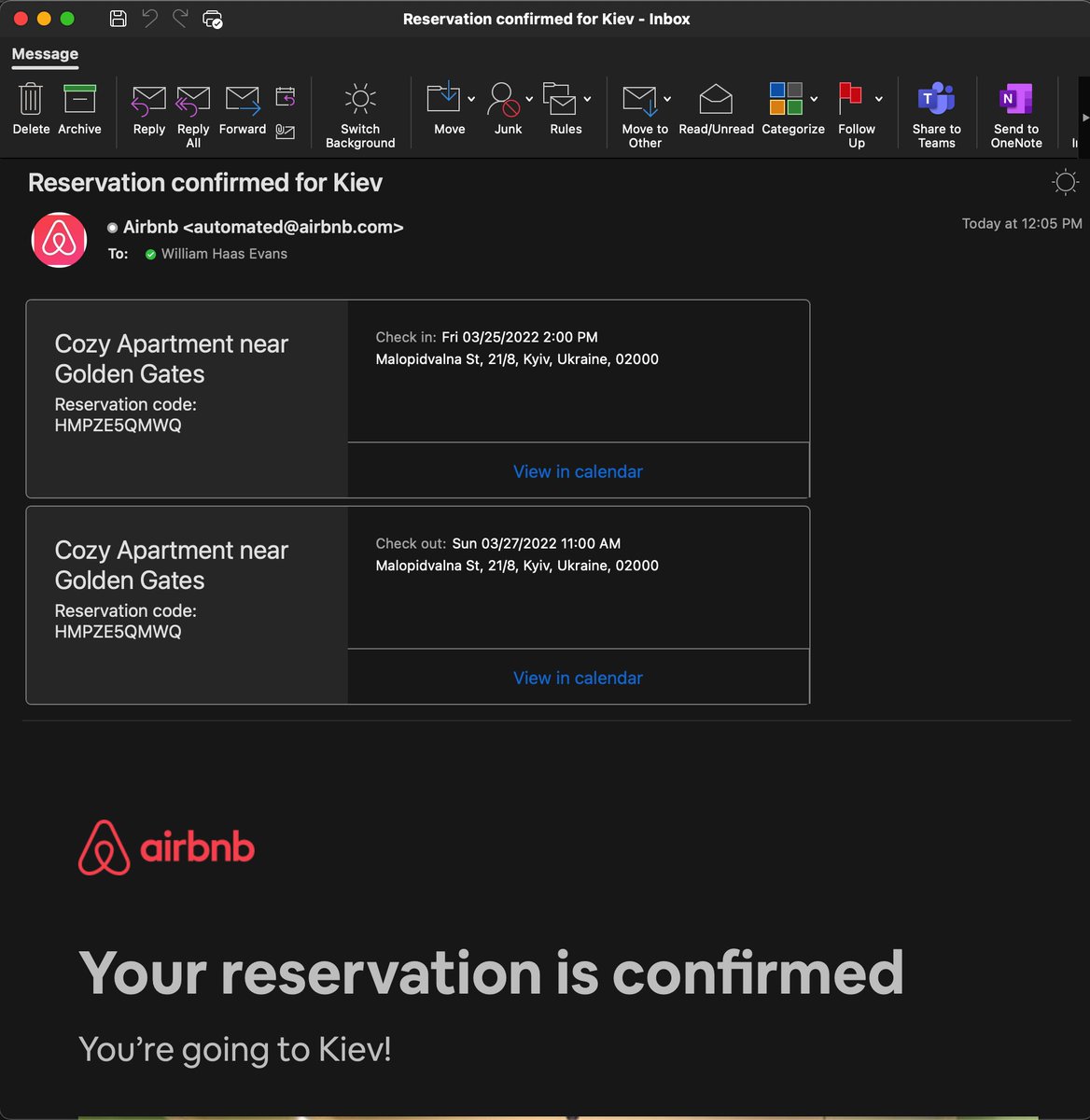Click the Airbnb logo in the email body
The width and height of the screenshot is (1090, 1120).
tap(166, 847)
